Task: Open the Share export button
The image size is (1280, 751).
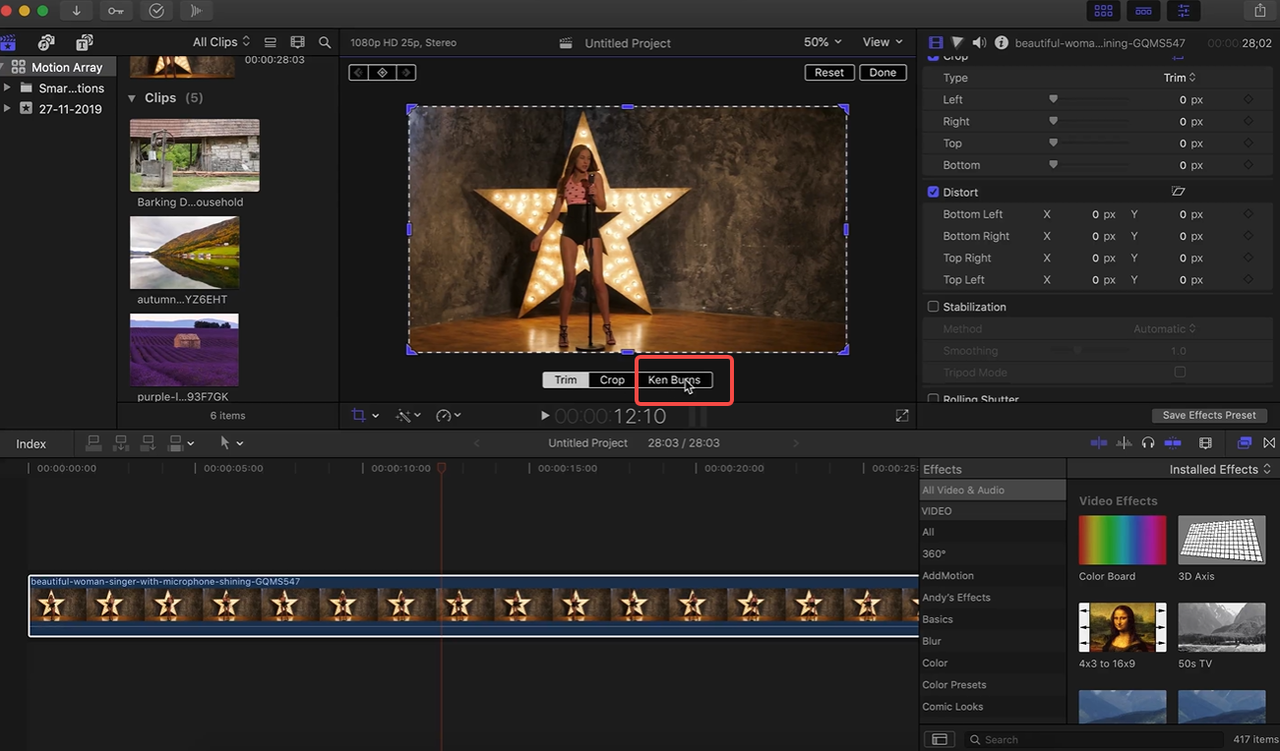Action: (x=1259, y=11)
